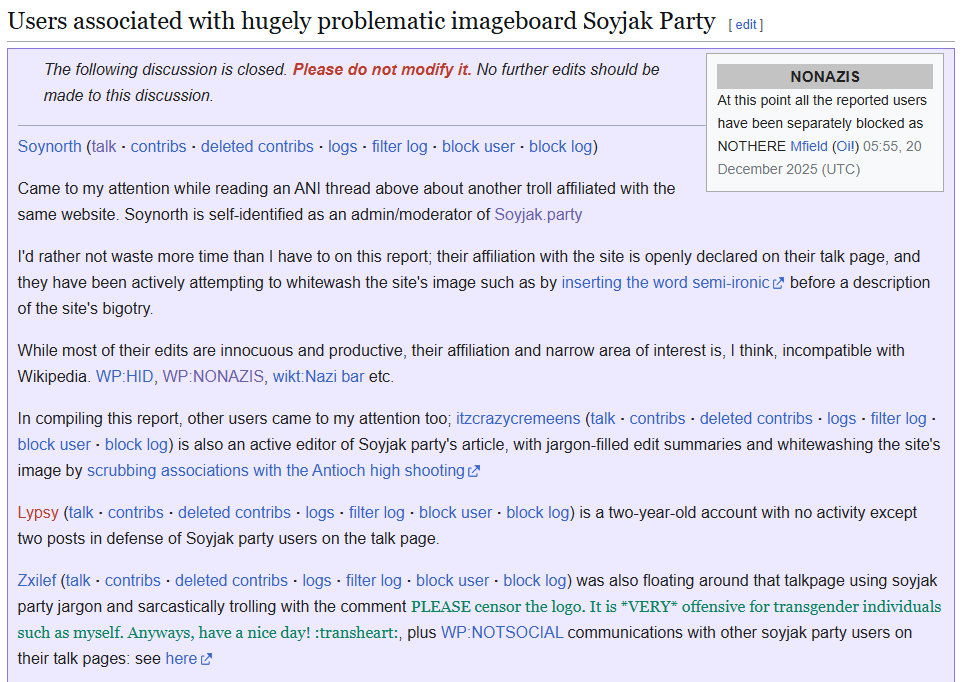Viewport: 961px width, 682px height.
Task: Open 'inserting the word semi-ironic' external link
Action: click(665, 282)
